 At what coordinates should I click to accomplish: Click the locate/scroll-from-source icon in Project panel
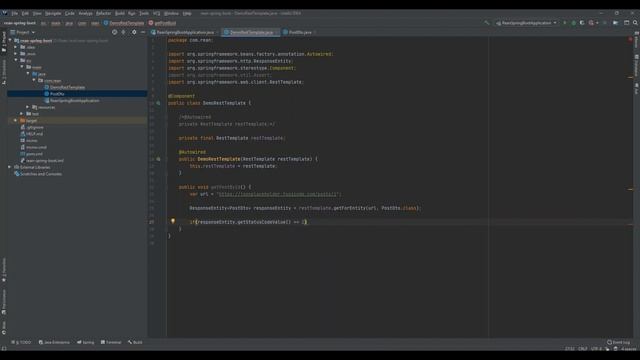pos(114,32)
